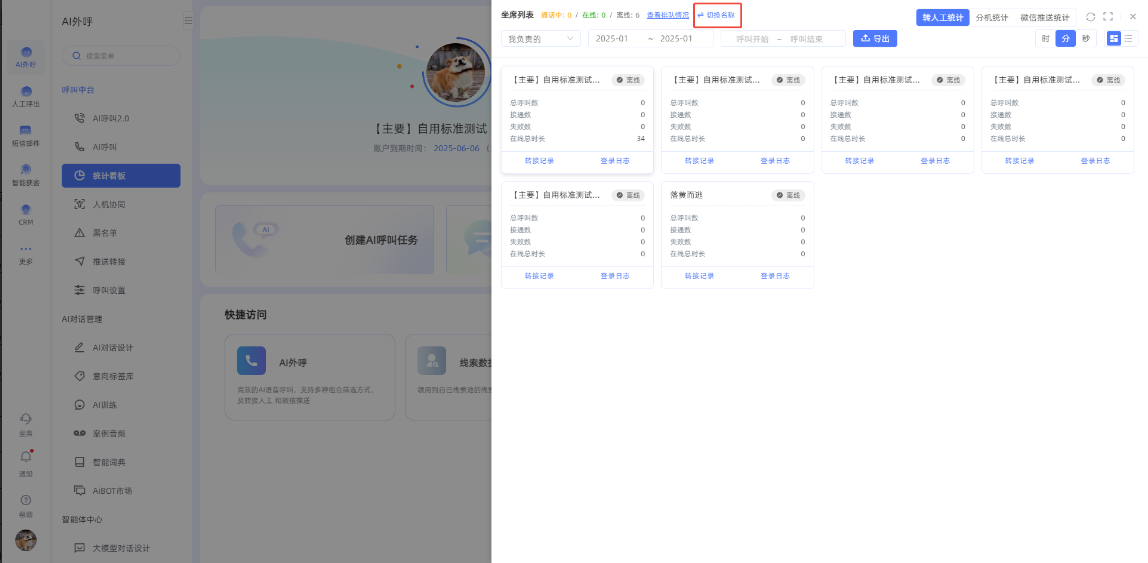The image size is (1148, 563).
Task: Switch to 分机统计 tab
Action: coord(992,17)
